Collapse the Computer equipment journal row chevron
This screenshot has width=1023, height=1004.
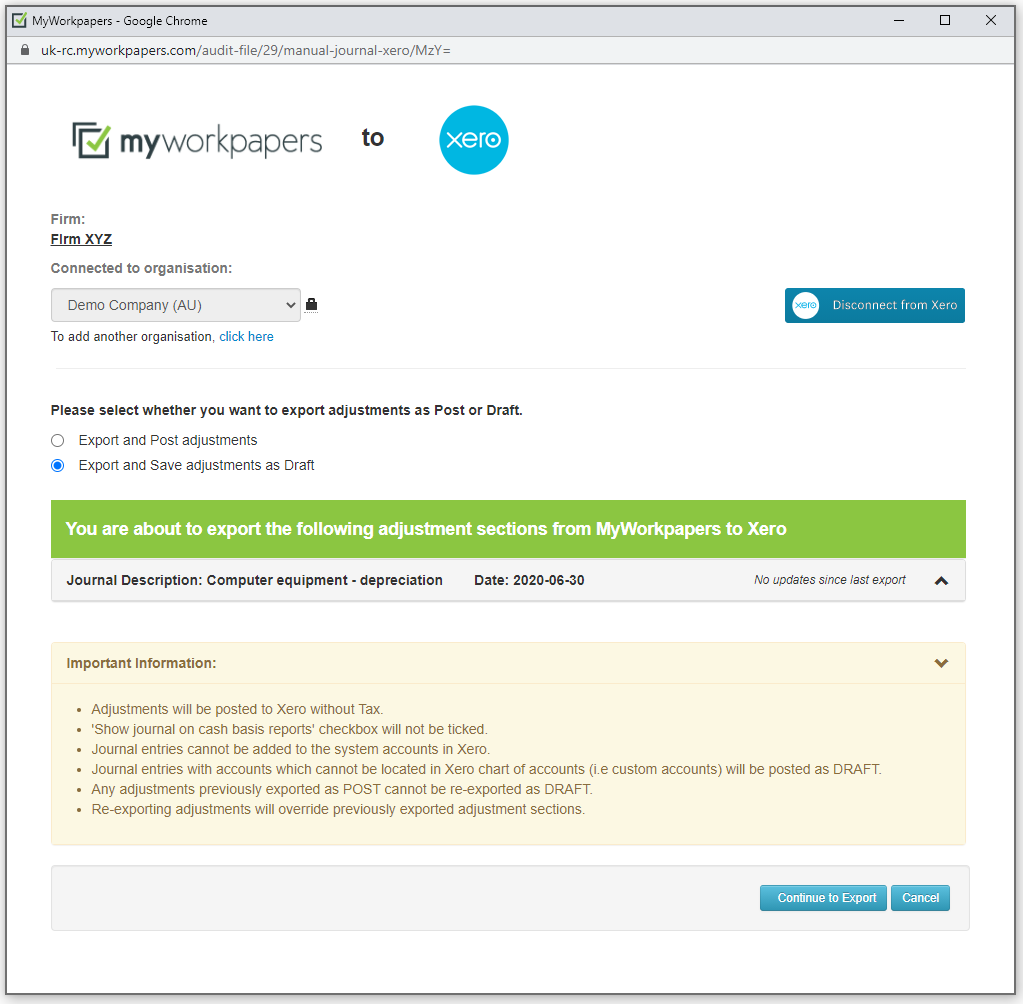click(x=941, y=581)
